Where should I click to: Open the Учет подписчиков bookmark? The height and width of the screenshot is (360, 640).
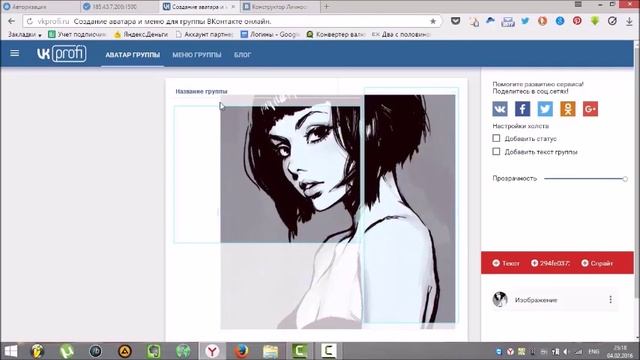(x=77, y=35)
